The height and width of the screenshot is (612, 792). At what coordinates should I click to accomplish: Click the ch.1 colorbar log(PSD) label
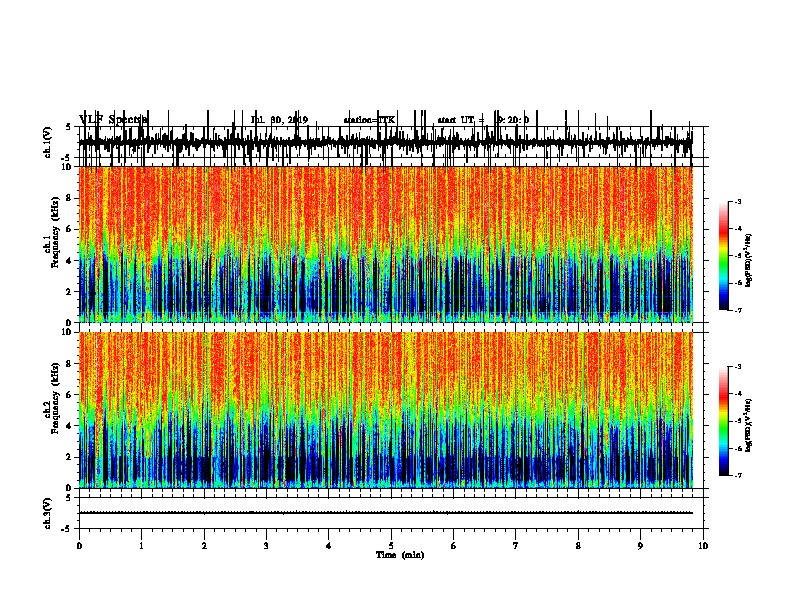tap(748, 260)
